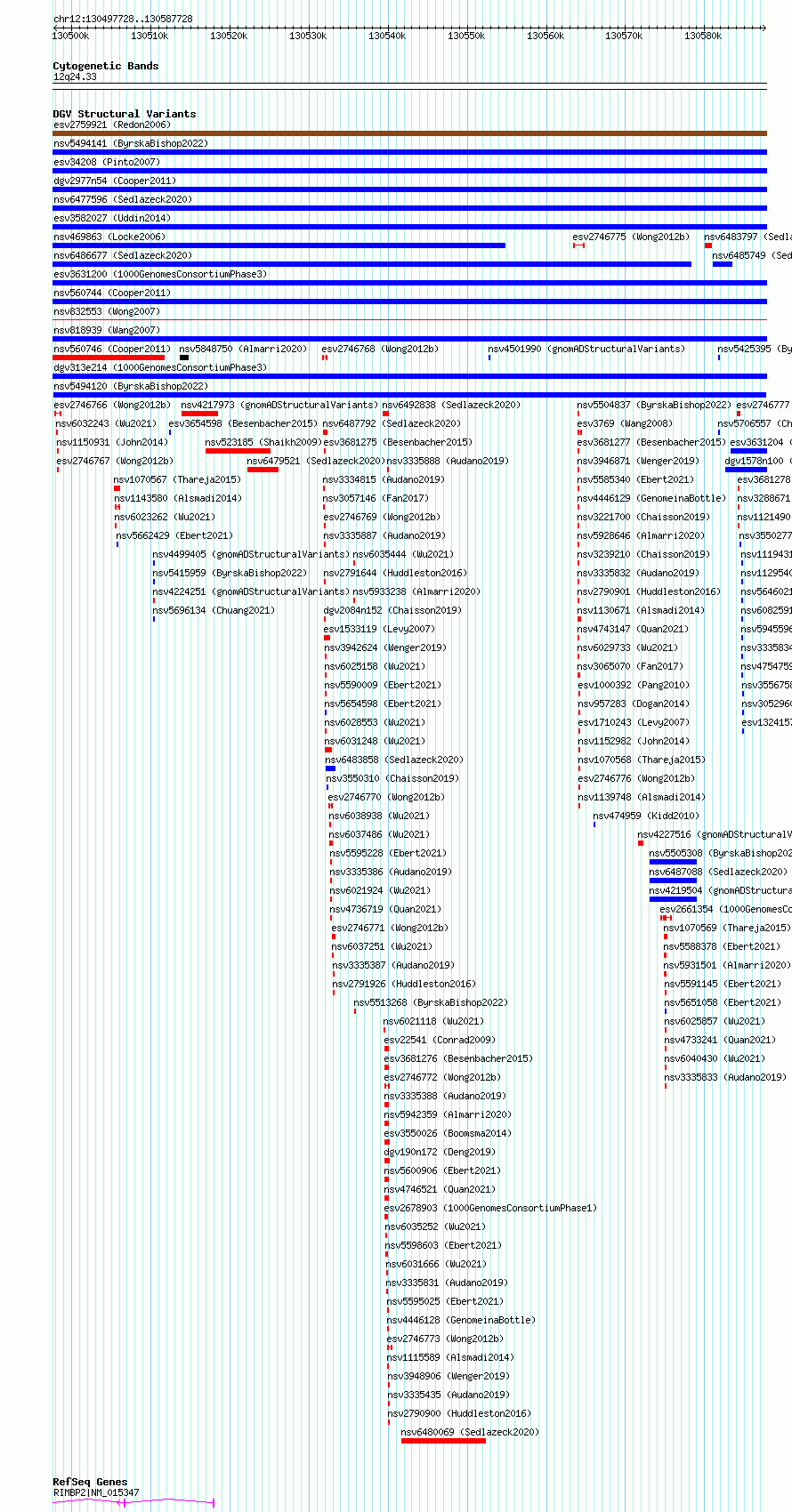Open variant dgv190n172 (Deng2019)

440,1152
